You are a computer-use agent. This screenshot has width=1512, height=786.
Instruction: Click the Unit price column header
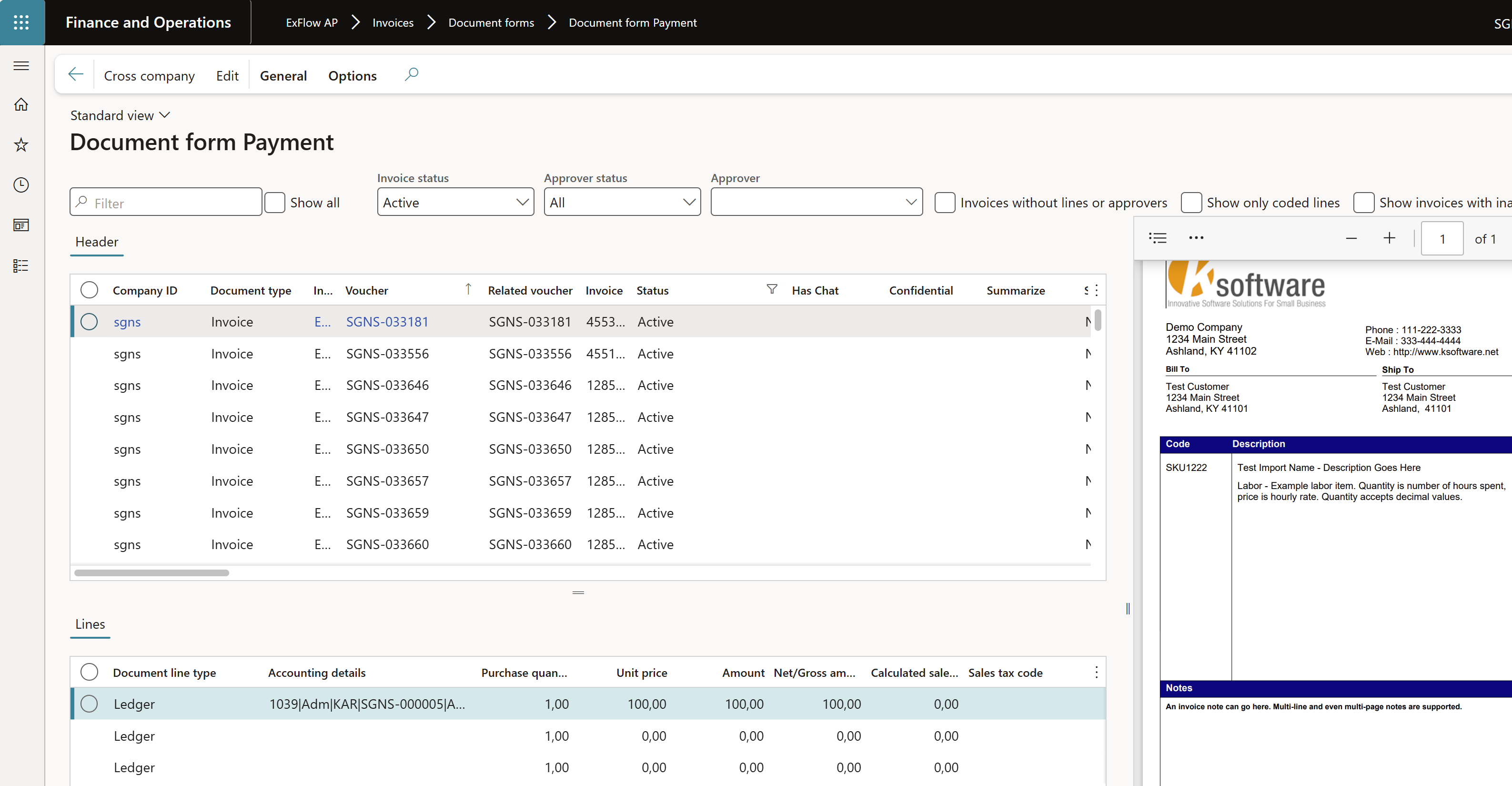(642, 673)
